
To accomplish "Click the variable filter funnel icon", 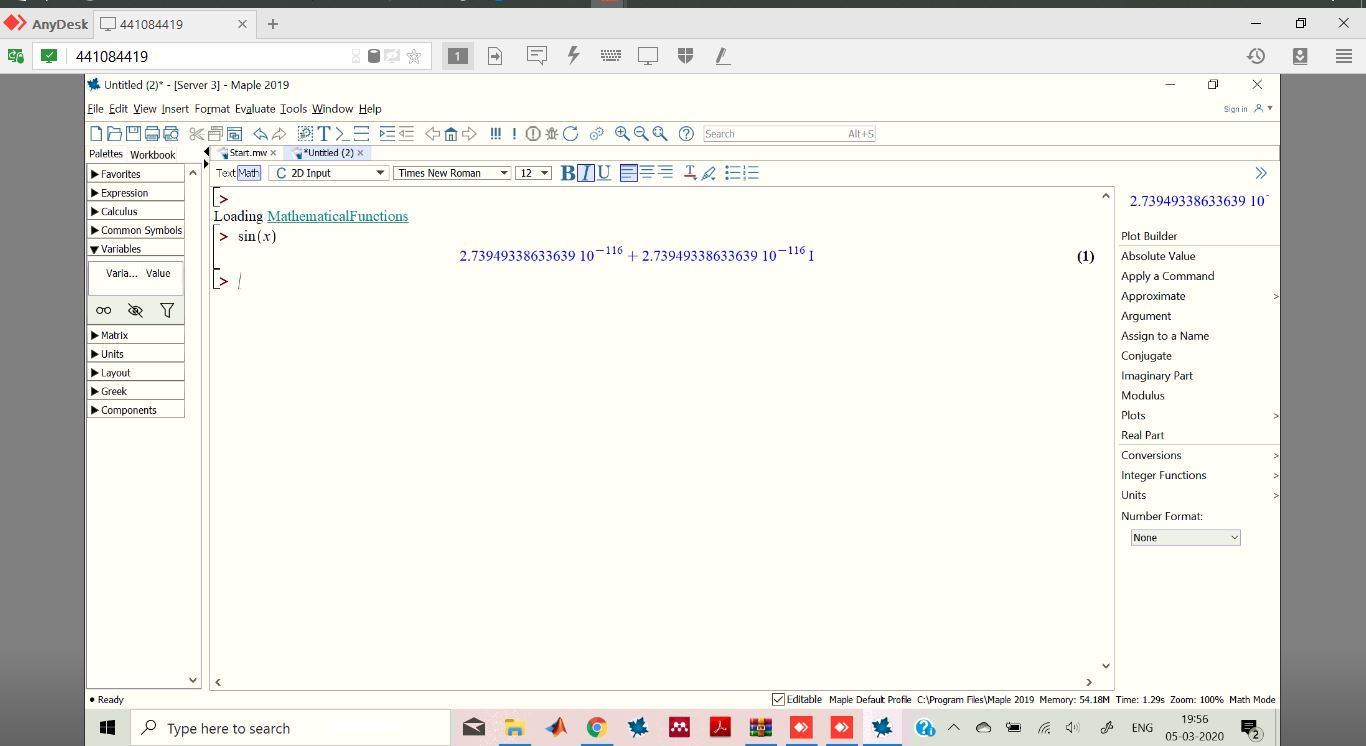I will (x=167, y=311).
